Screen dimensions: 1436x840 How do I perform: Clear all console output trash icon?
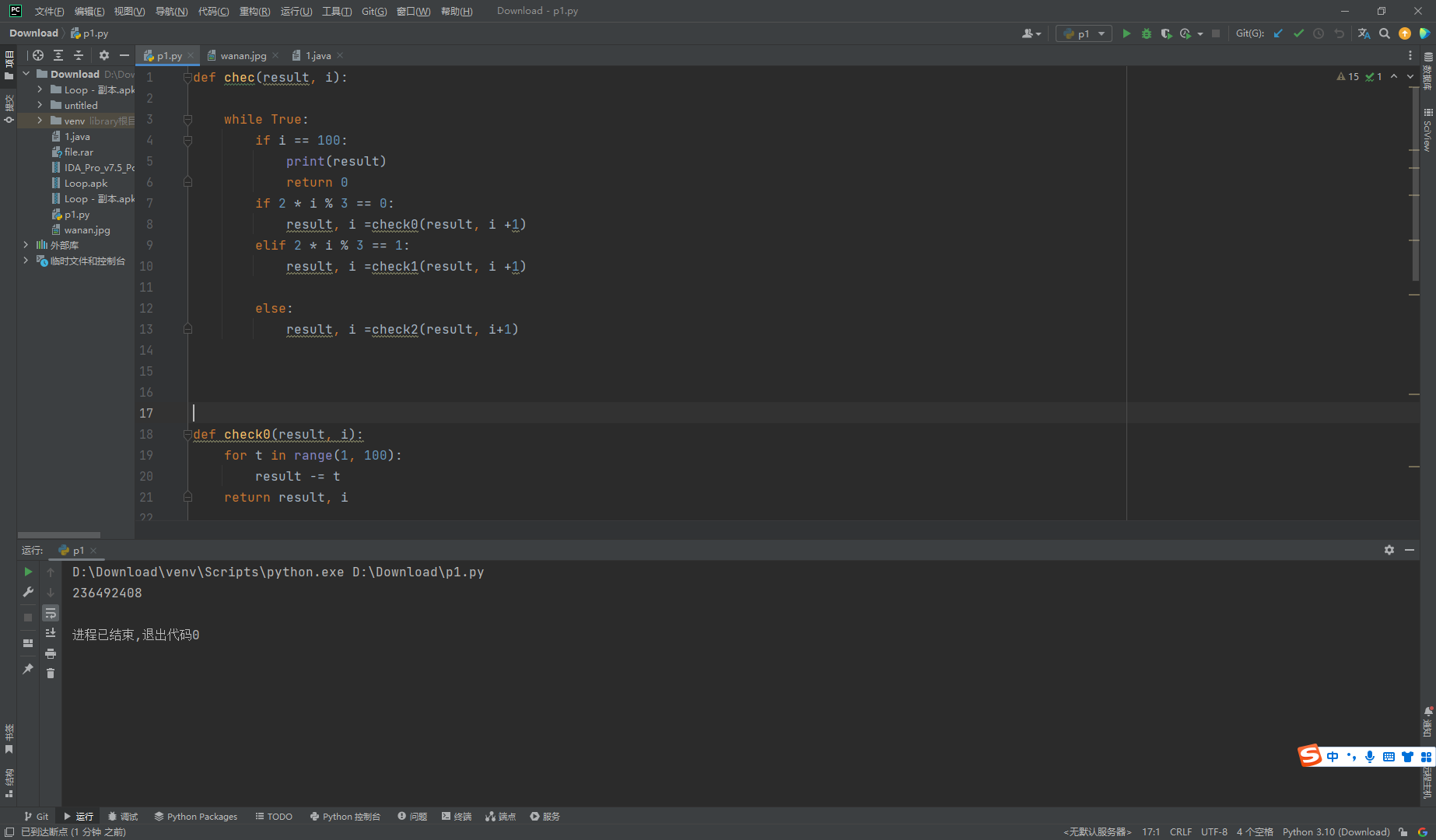pos(51,674)
